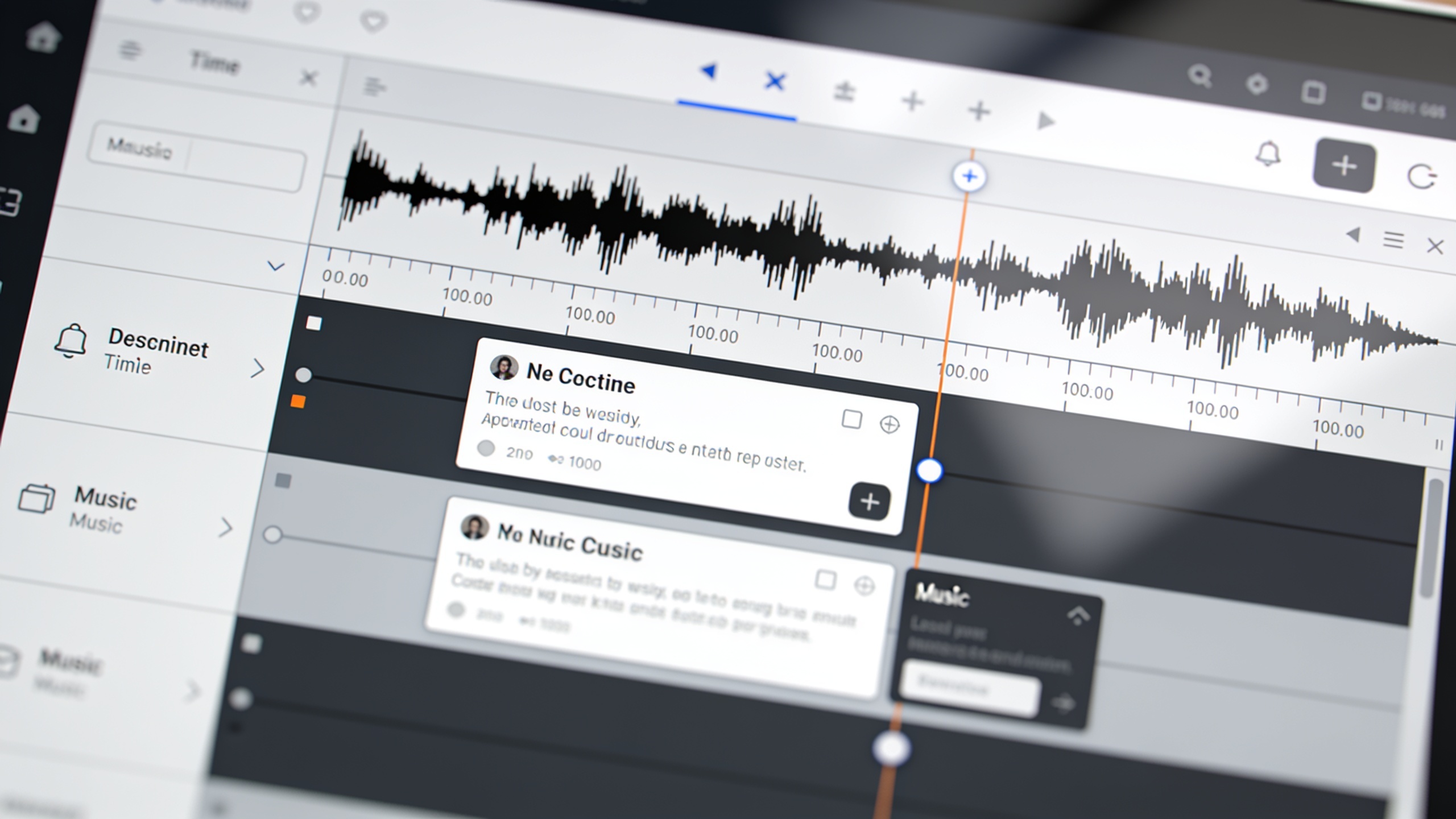Click the slider knob on the Music track

273,535
